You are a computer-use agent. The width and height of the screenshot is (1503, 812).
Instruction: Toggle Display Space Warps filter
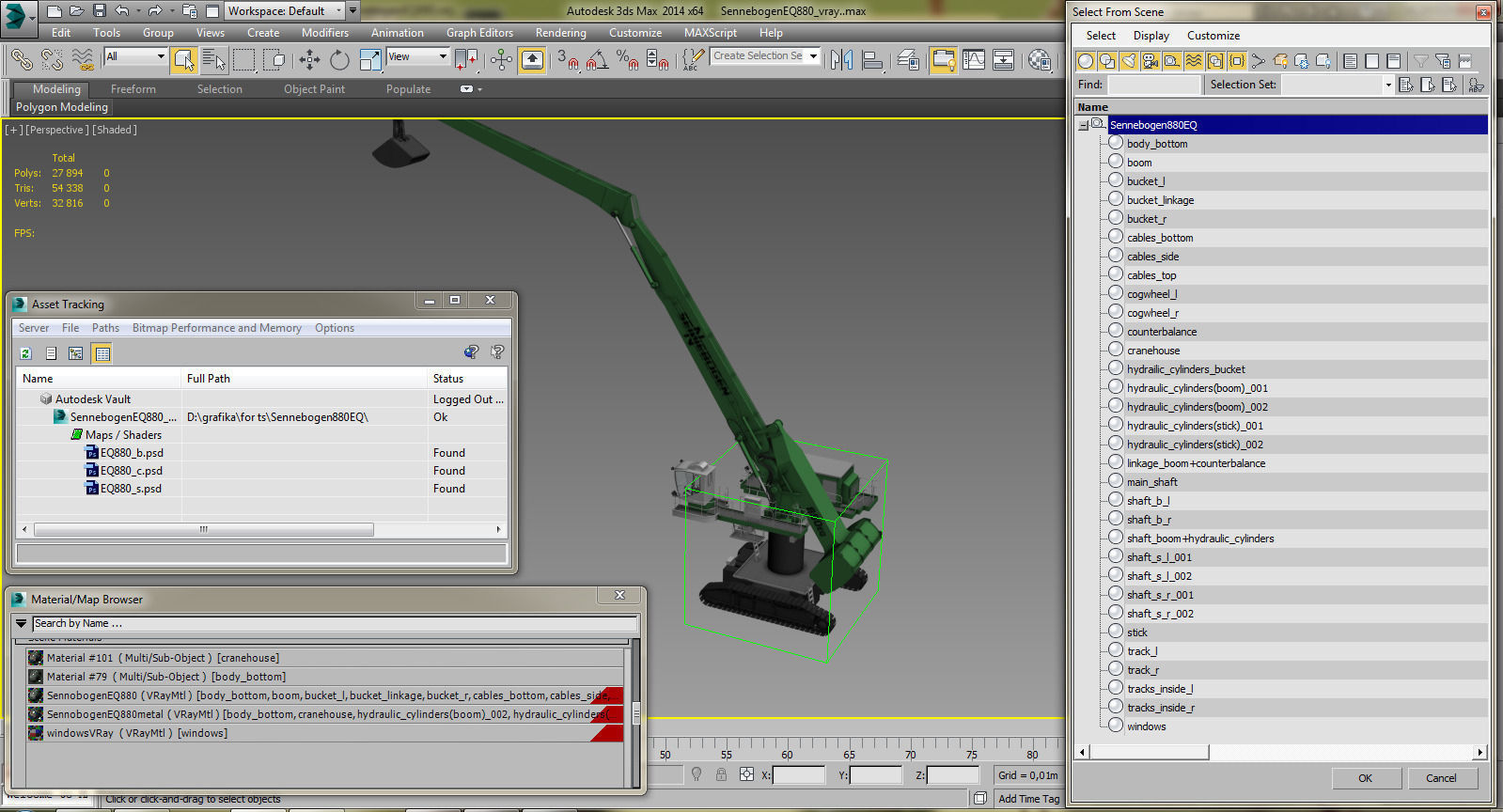(x=1194, y=61)
